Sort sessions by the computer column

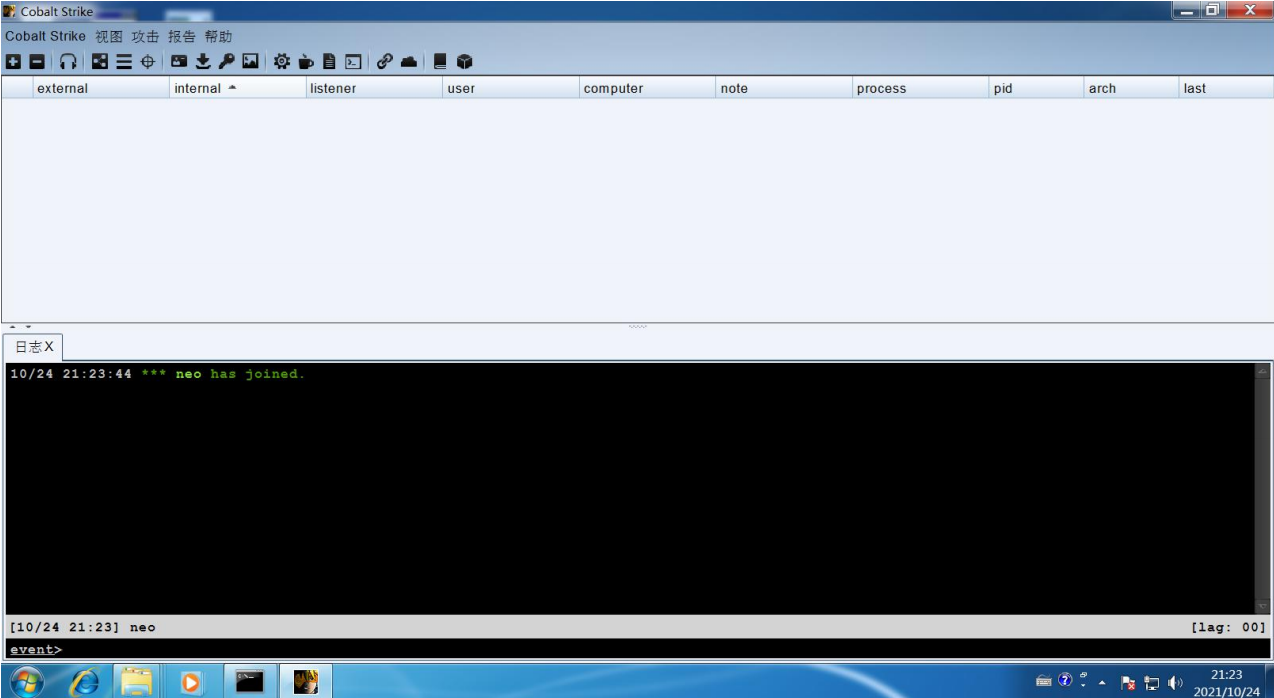click(647, 88)
